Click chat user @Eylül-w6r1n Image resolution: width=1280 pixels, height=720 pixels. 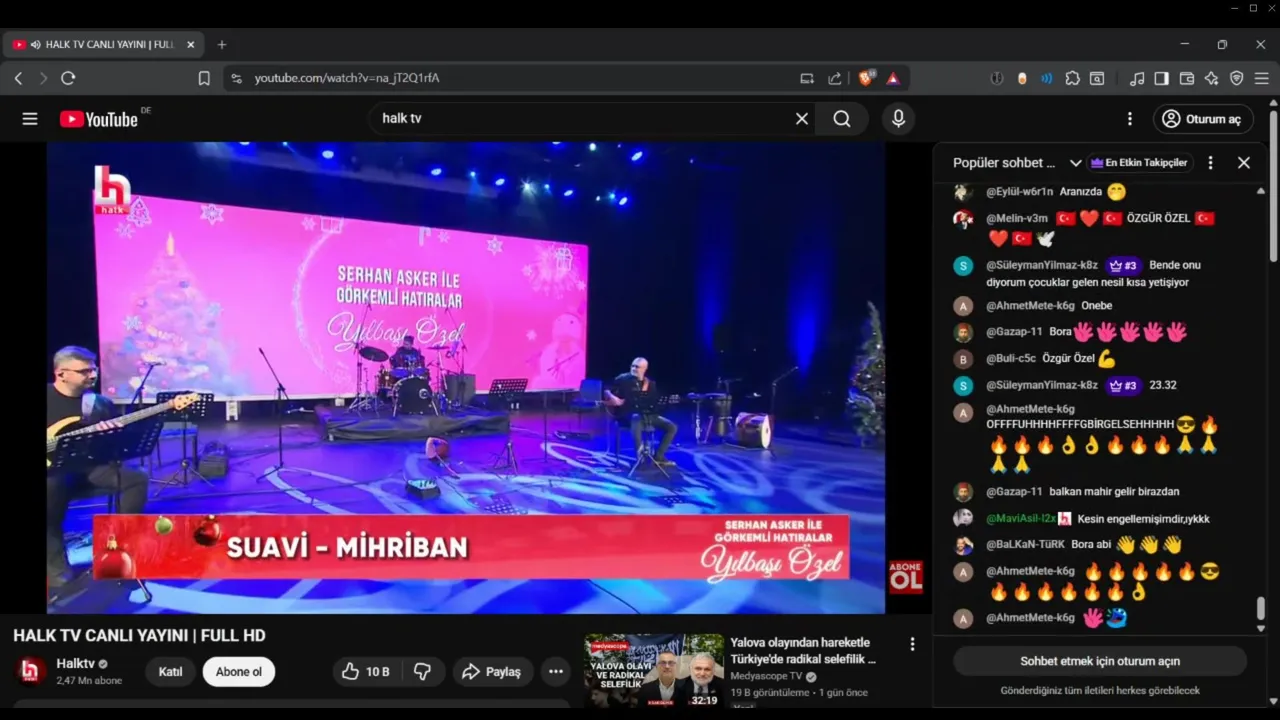point(1019,192)
